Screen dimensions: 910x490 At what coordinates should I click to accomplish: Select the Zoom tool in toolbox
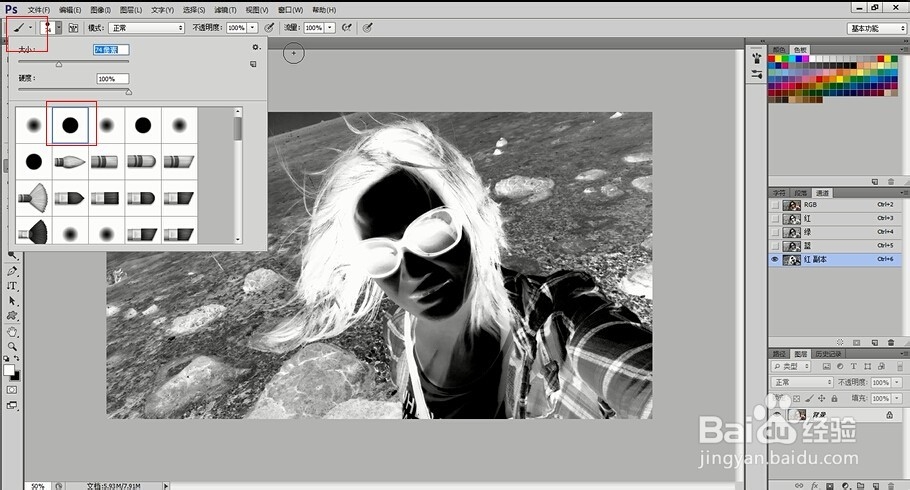click(12, 346)
